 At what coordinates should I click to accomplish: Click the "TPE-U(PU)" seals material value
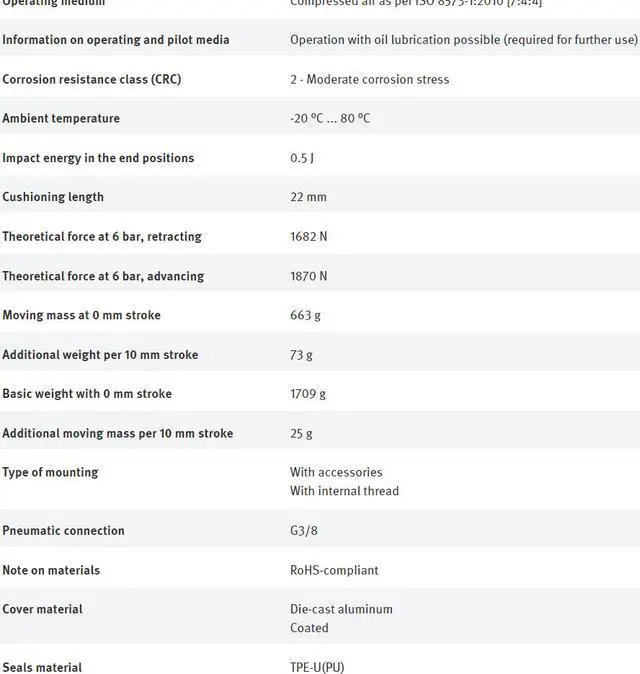pos(317,667)
